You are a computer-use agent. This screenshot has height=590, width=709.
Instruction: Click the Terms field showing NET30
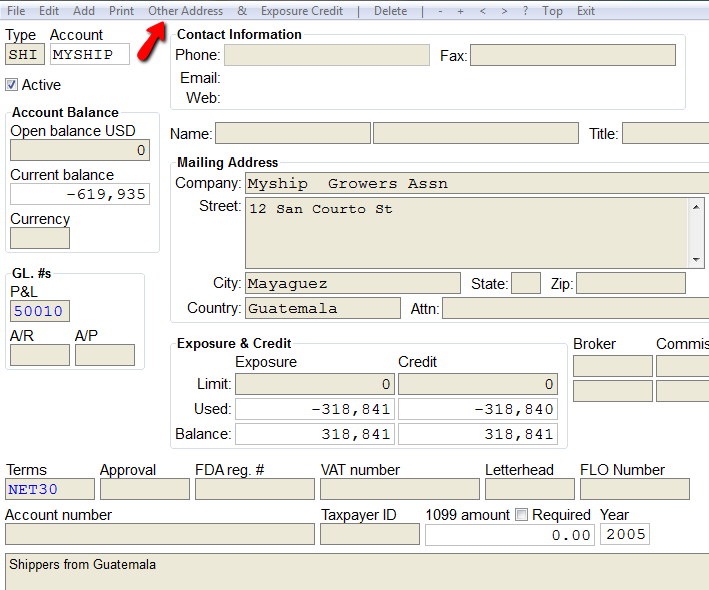point(50,489)
